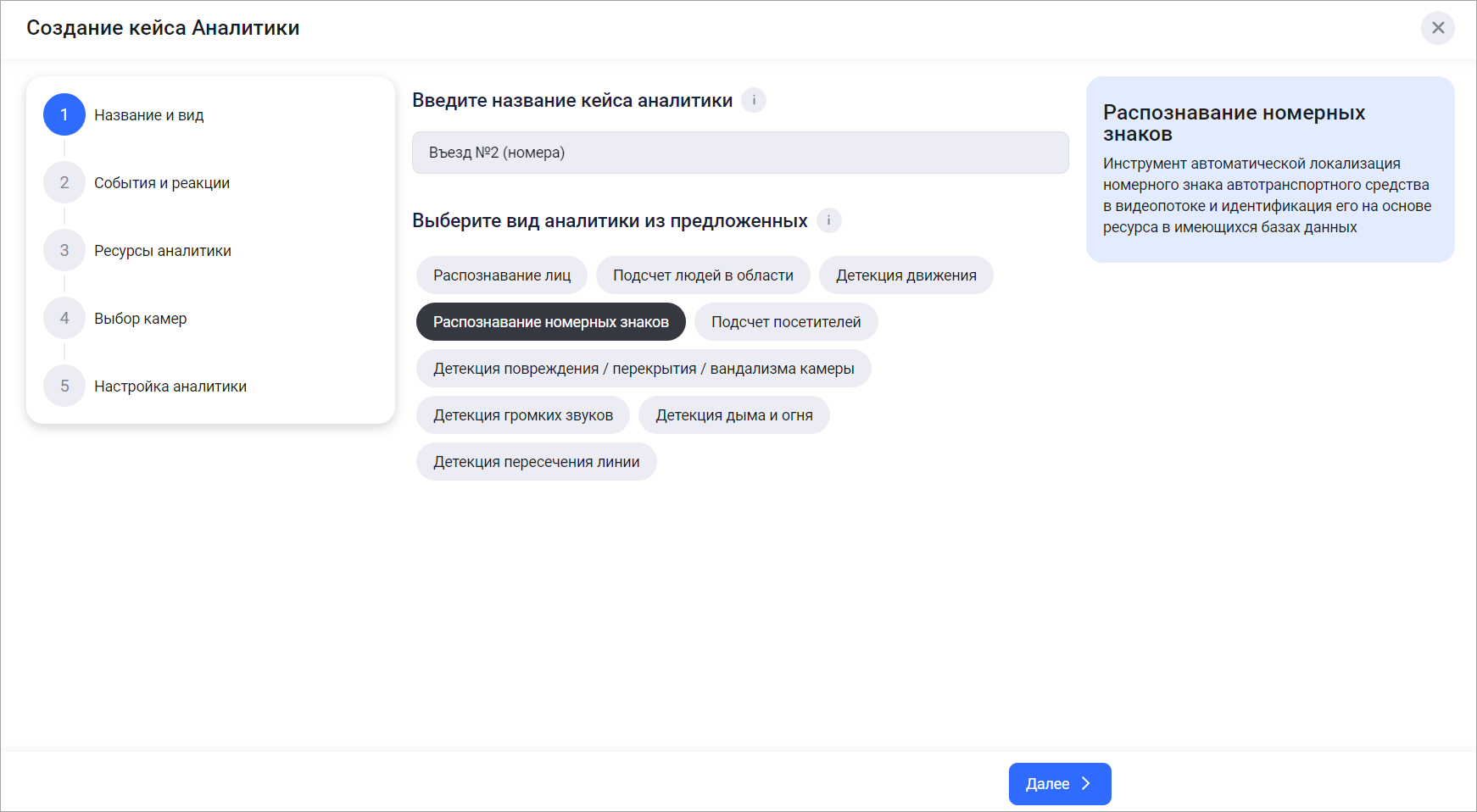Pick Детекция пересечения линии option
This screenshot has height=812, width=1477.
pos(536,462)
